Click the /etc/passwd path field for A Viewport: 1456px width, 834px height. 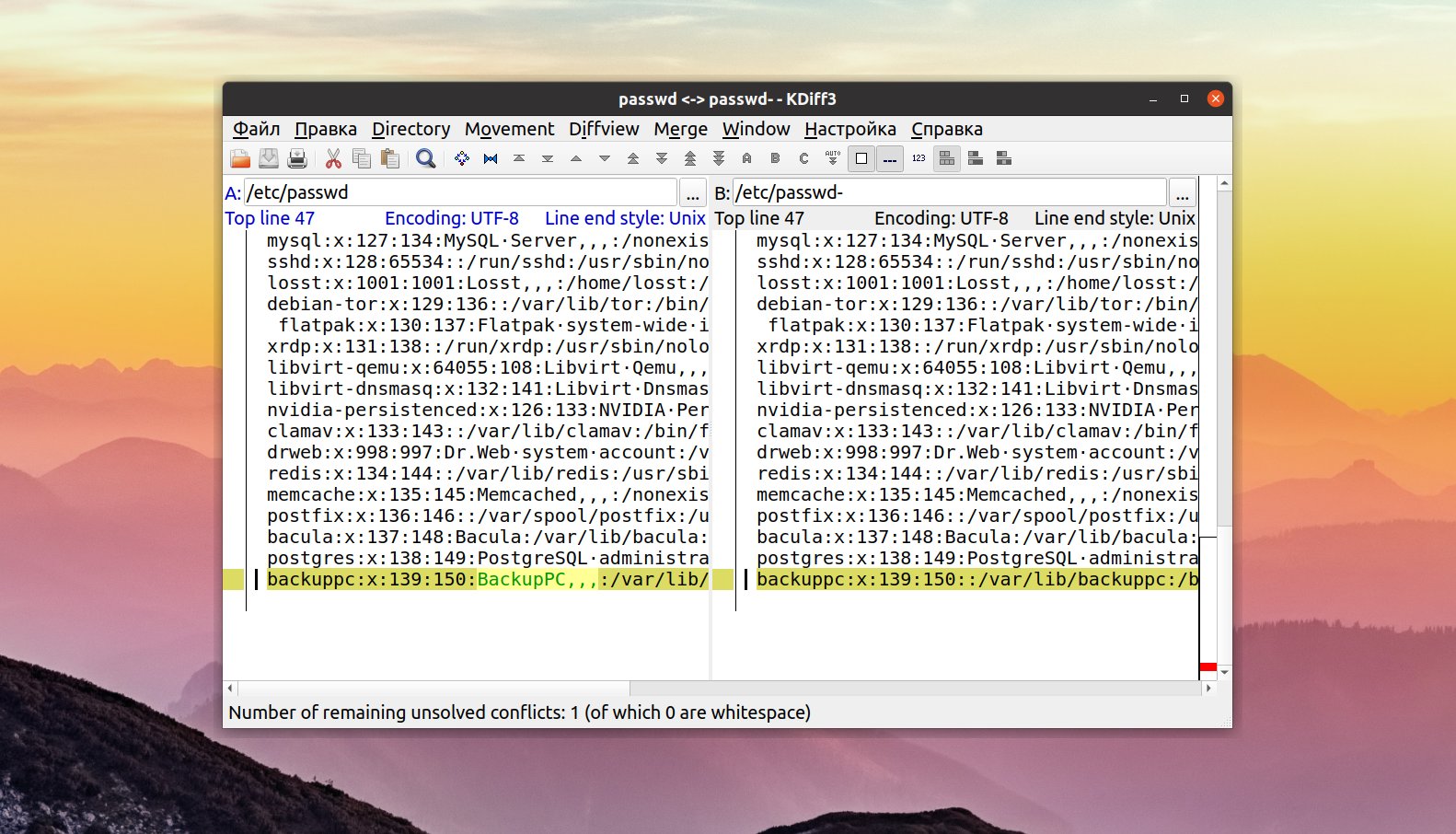[x=461, y=192]
